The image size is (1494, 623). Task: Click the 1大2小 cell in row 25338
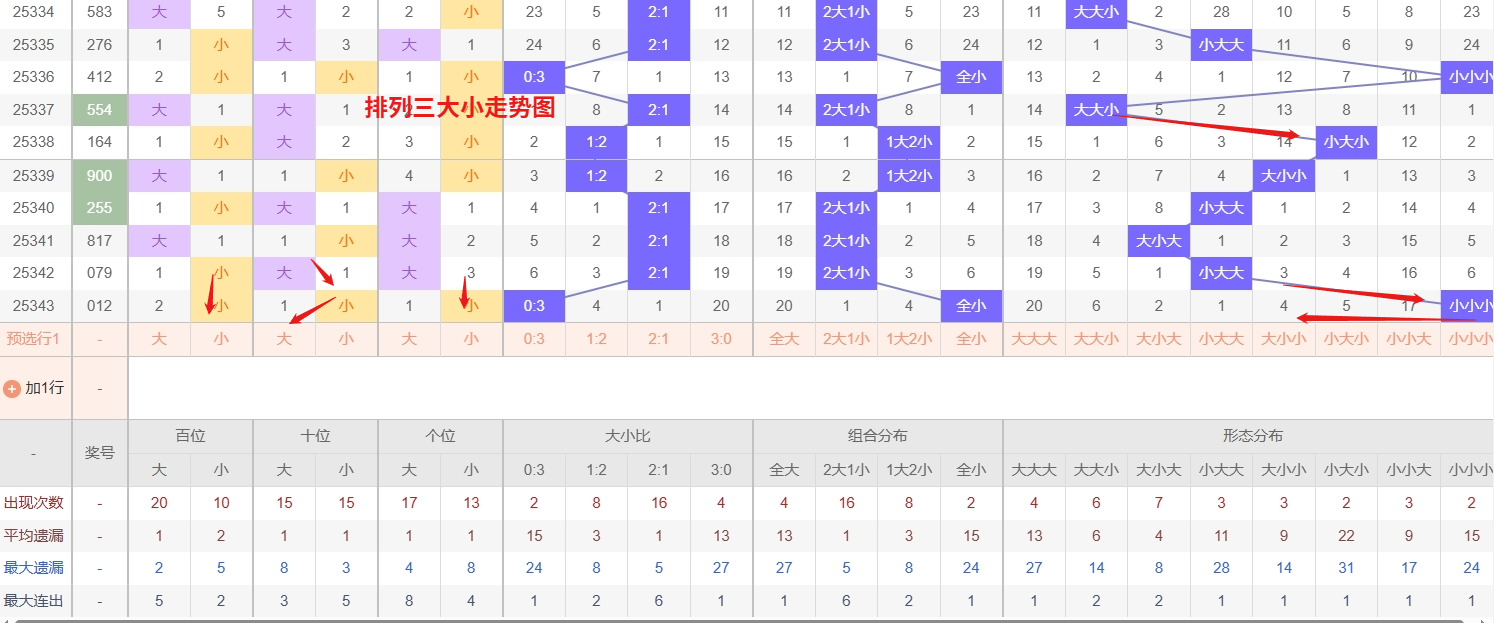(909, 142)
